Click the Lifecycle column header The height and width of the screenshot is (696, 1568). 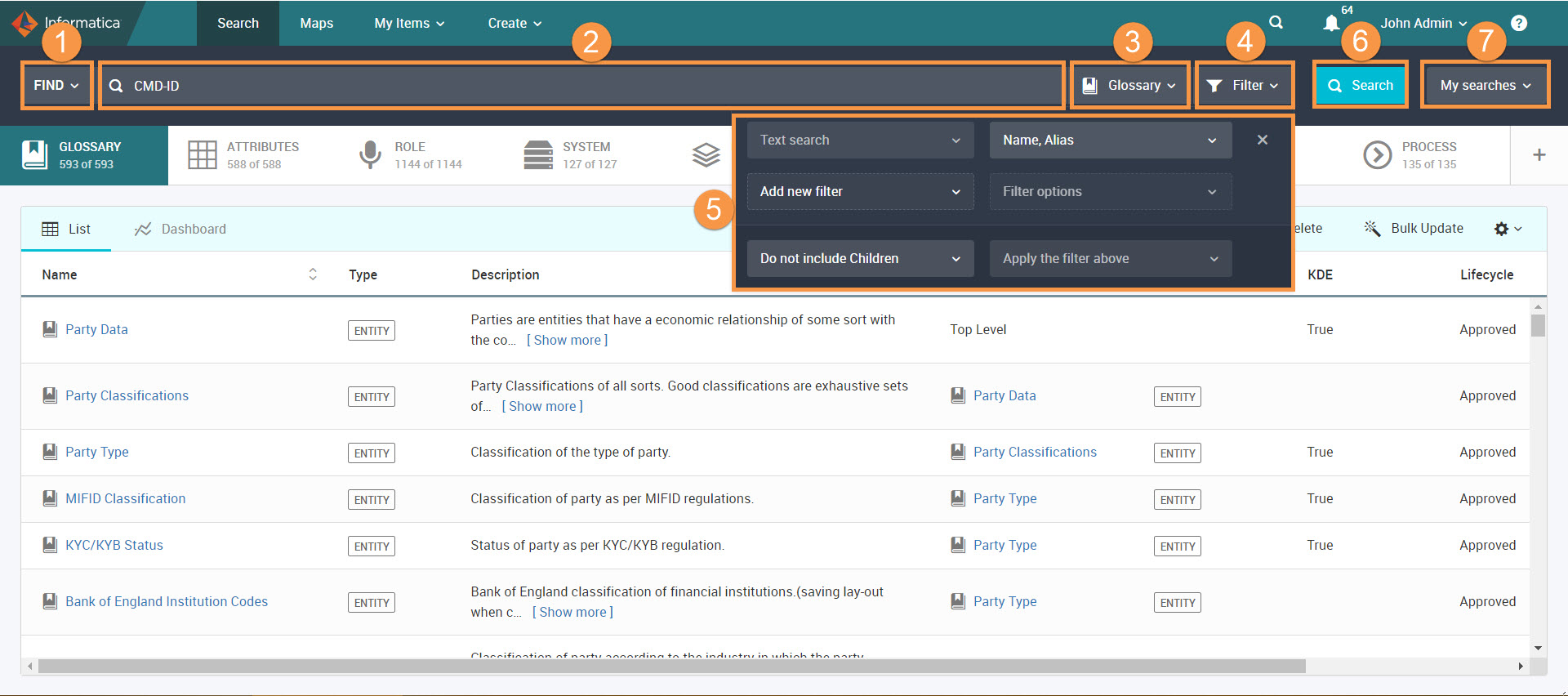pos(1486,274)
